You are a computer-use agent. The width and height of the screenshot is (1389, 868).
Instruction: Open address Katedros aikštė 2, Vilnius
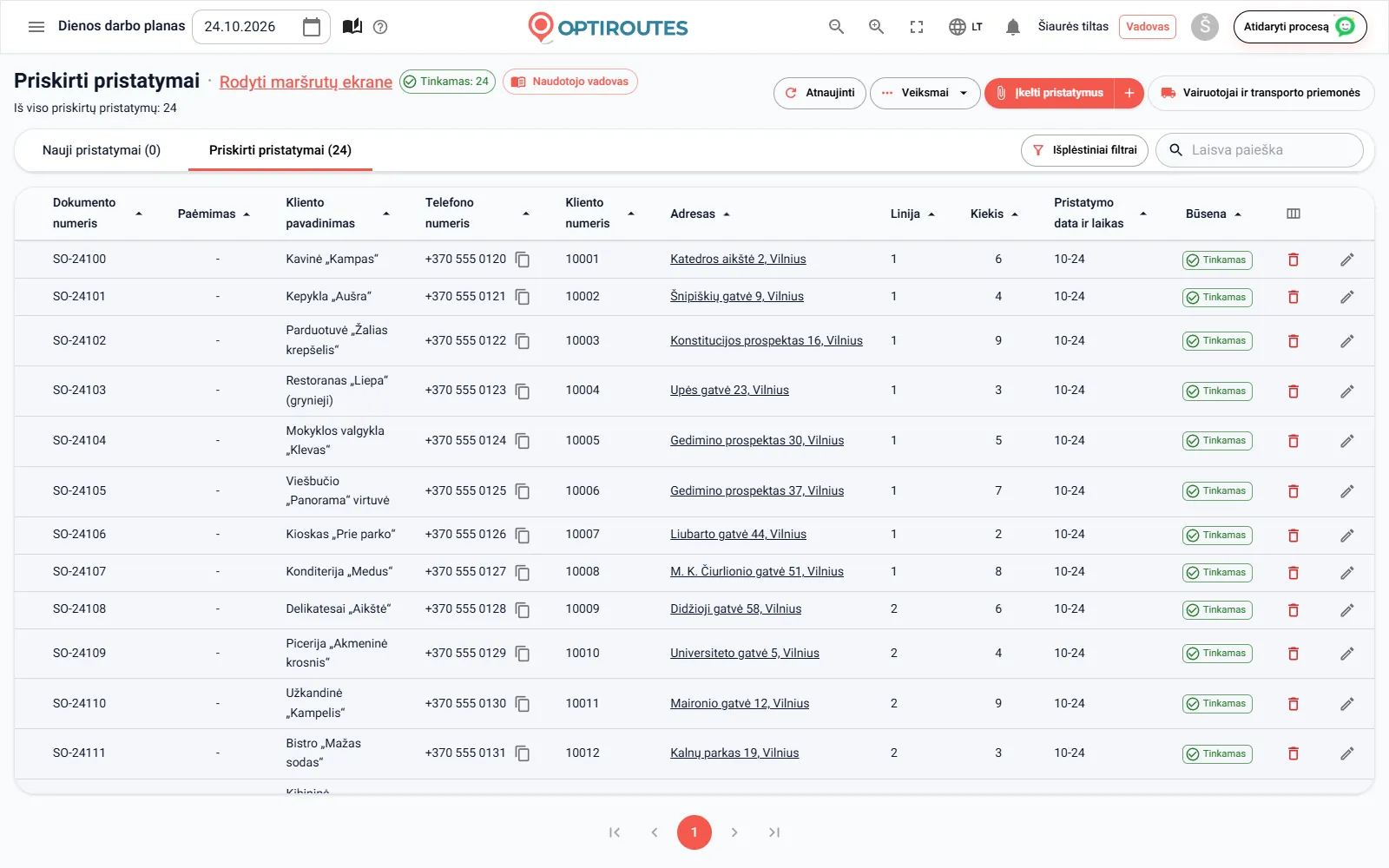[738, 260]
